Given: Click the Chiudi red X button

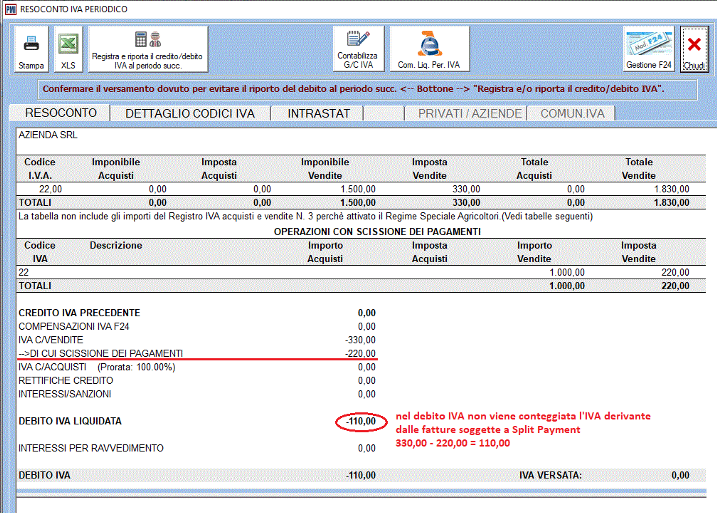Looking at the screenshot, I should [693, 48].
